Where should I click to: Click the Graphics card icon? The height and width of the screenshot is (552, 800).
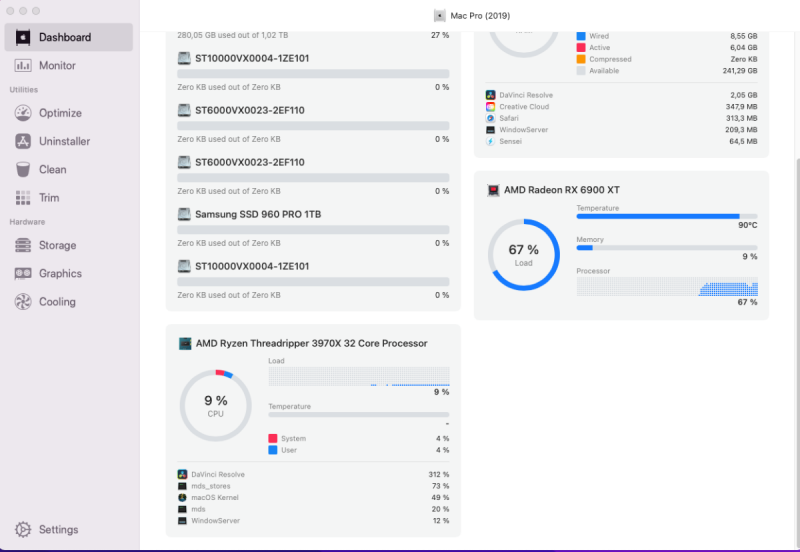coord(22,273)
